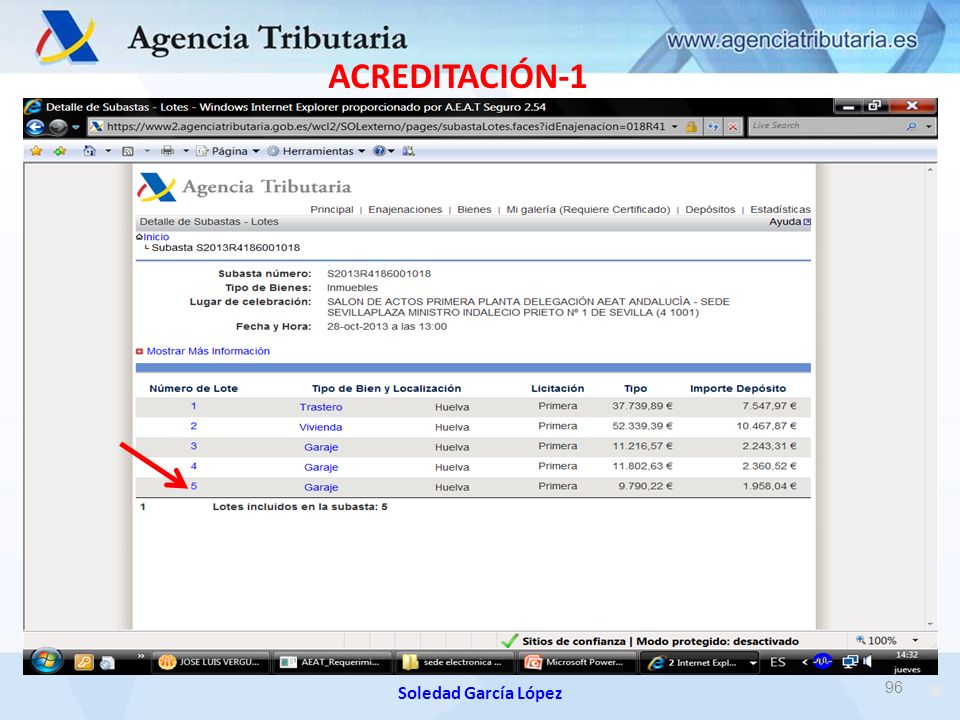Click the Ayuda help link
This screenshot has height=720, width=960.
(789, 222)
